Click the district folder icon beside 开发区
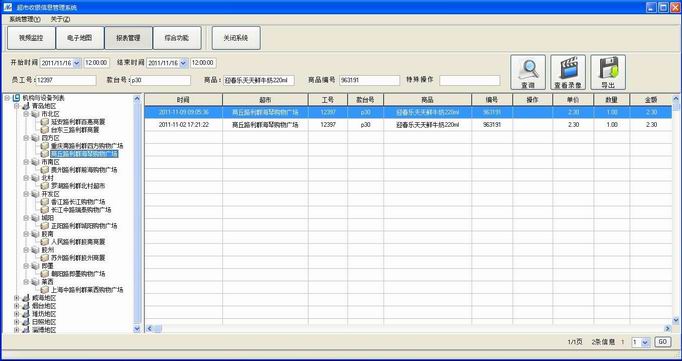Image resolution: width=682 pixels, height=361 pixels. pyautogui.click(x=35, y=194)
